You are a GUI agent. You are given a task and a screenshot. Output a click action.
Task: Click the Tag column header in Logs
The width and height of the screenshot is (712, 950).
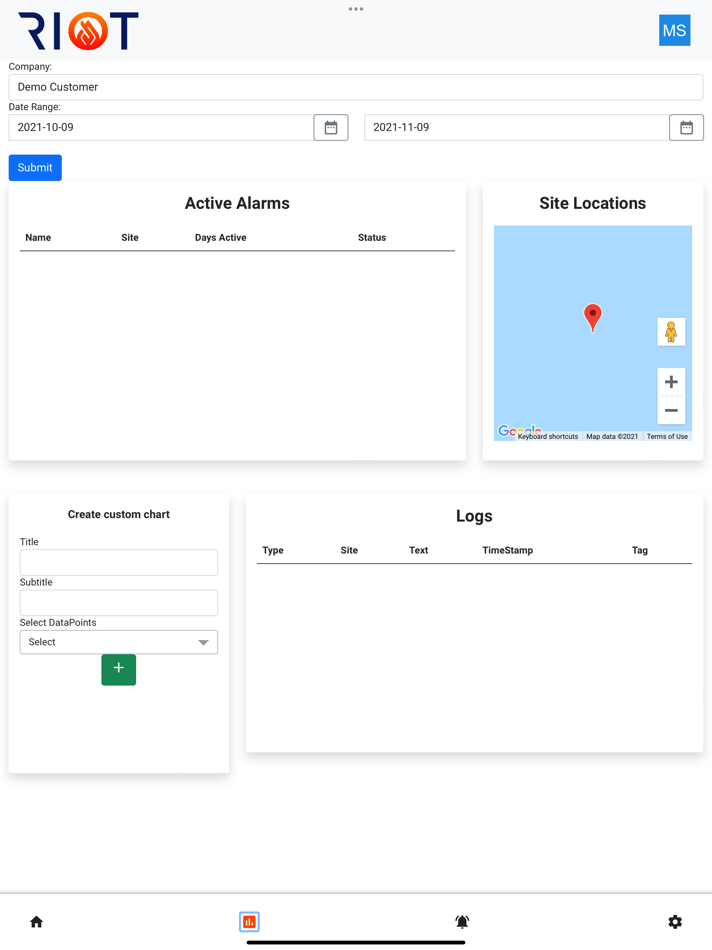click(640, 550)
